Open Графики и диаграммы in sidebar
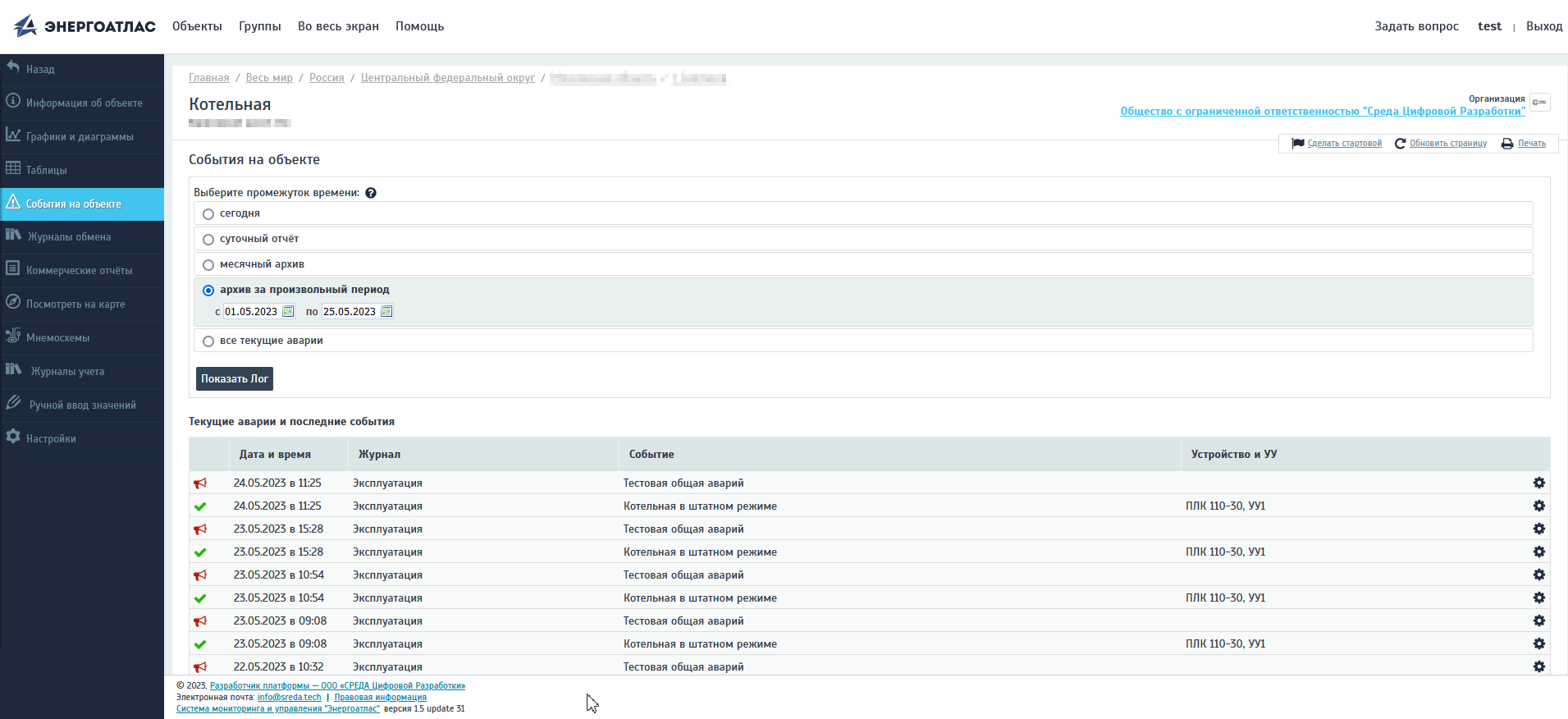1568x719 pixels. [x=80, y=137]
